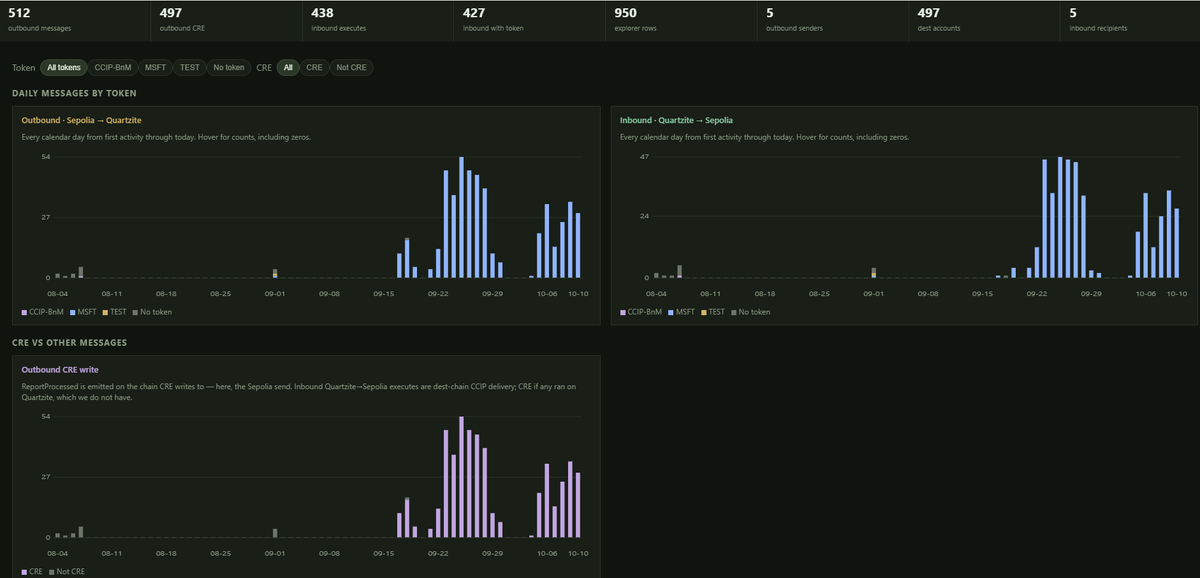Toggle MSFT legend entry in Outbound chart
The width and height of the screenshot is (1200, 578).
(x=84, y=312)
